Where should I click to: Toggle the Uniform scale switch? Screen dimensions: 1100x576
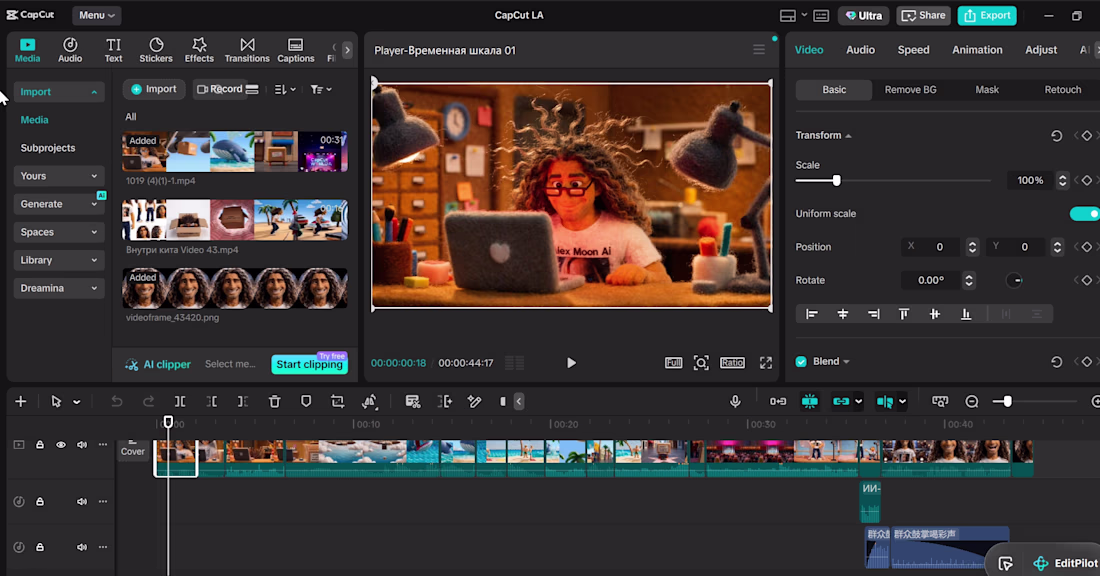coord(1085,213)
